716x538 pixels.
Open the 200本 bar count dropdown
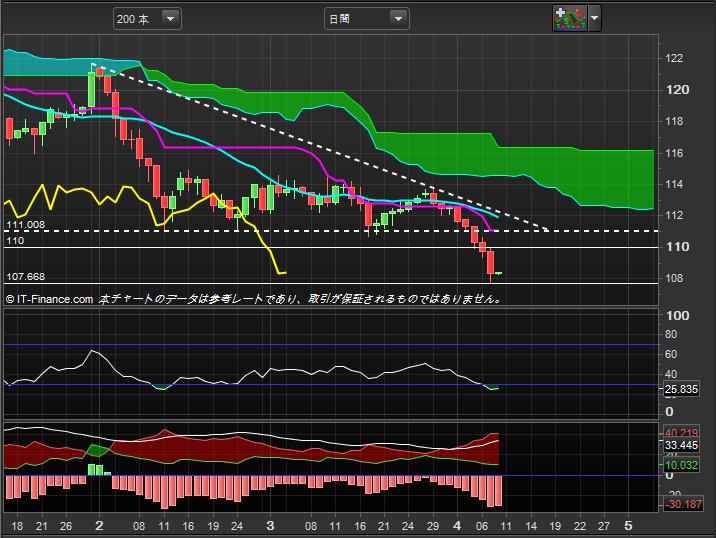(x=147, y=19)
